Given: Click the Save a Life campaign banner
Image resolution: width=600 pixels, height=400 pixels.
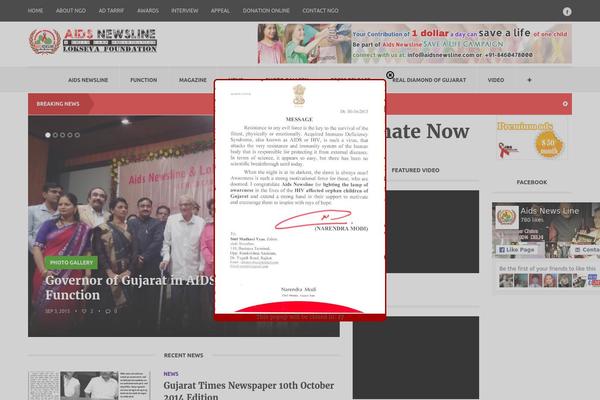Looking at the screenshot, I should (x=415, y=44).
